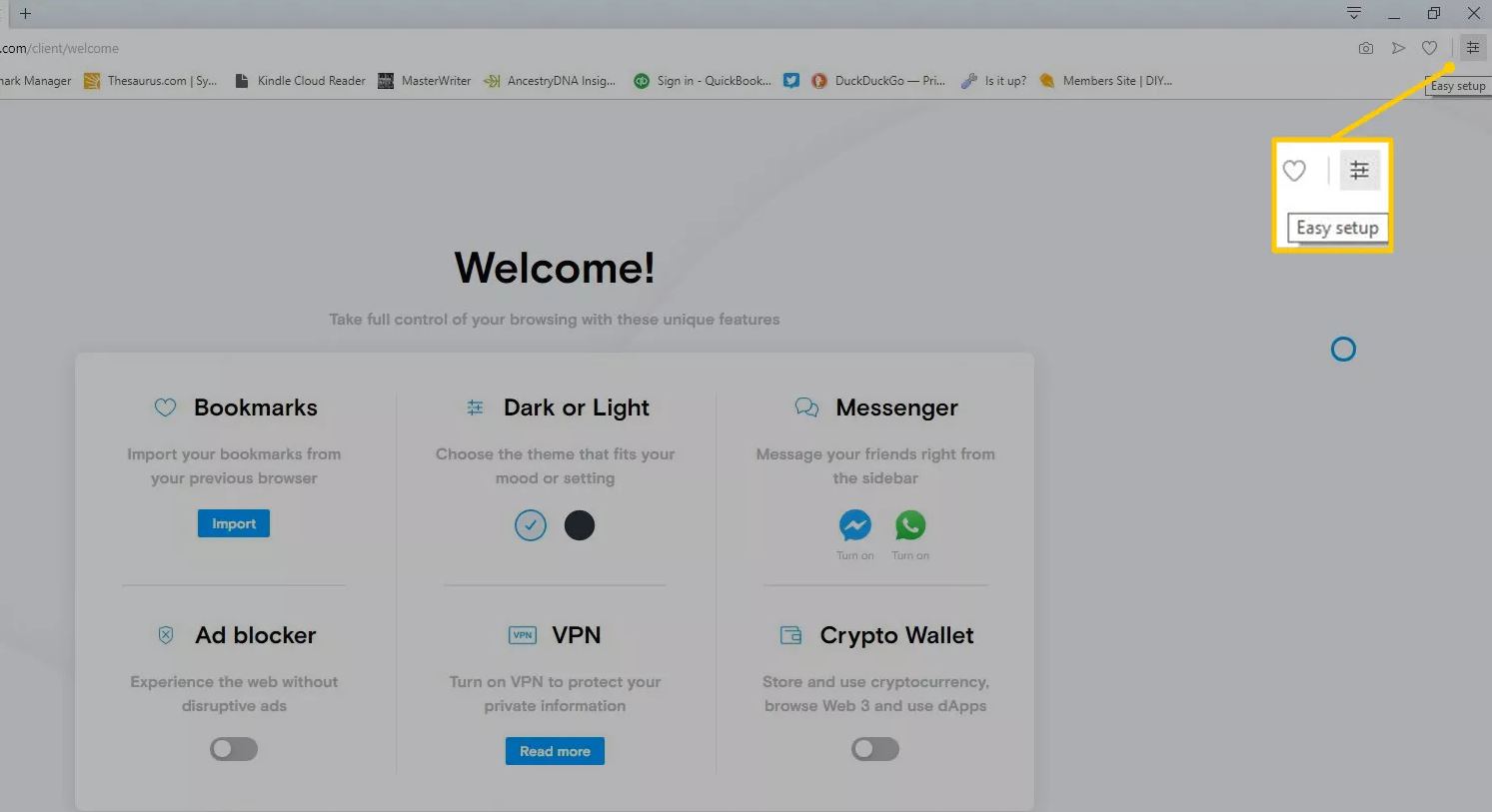Click the VPN Read more button
Viewport: 1492px width, 812px height.
point(555,751)
